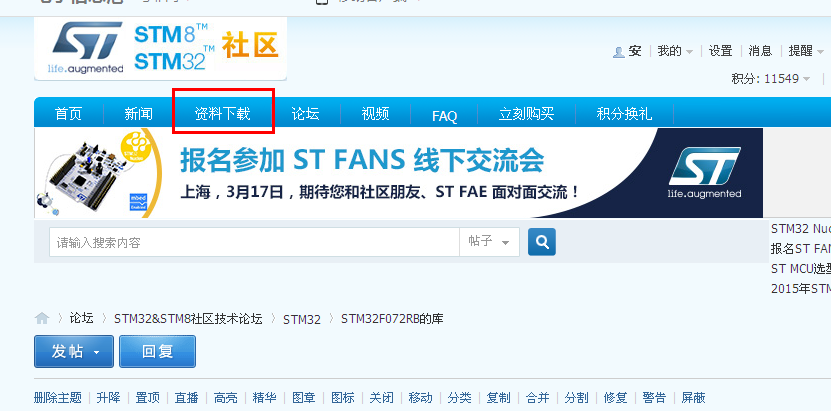Click the 直播 moderation link

point(187,398)
